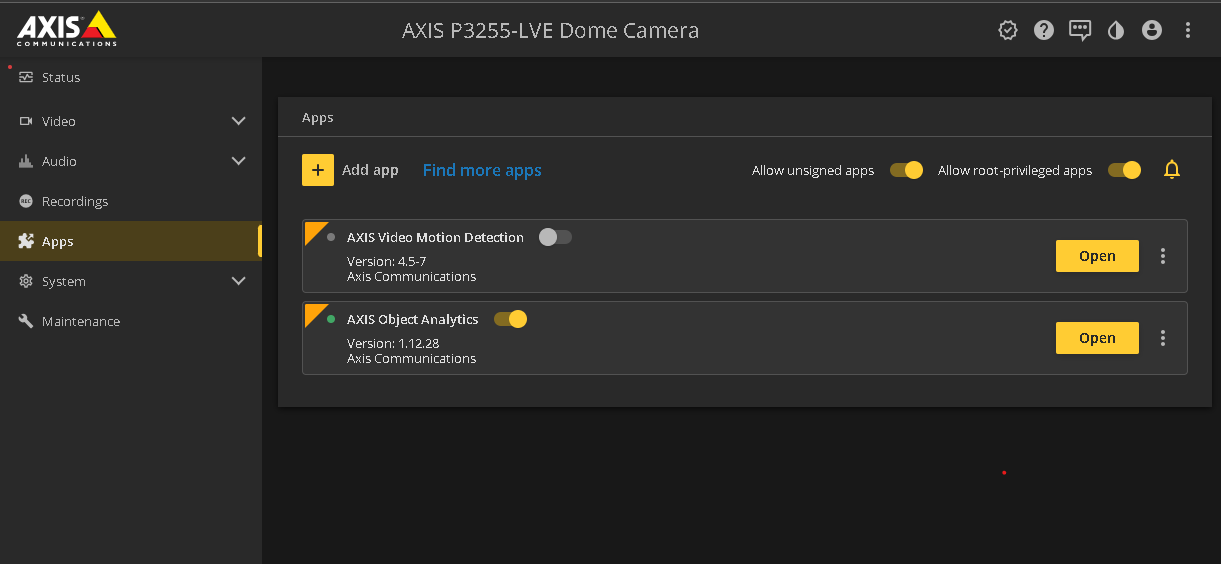Click the Maintenance wrench icon
Viewport: 1221px width, 564px height.
tap(26, 321)
